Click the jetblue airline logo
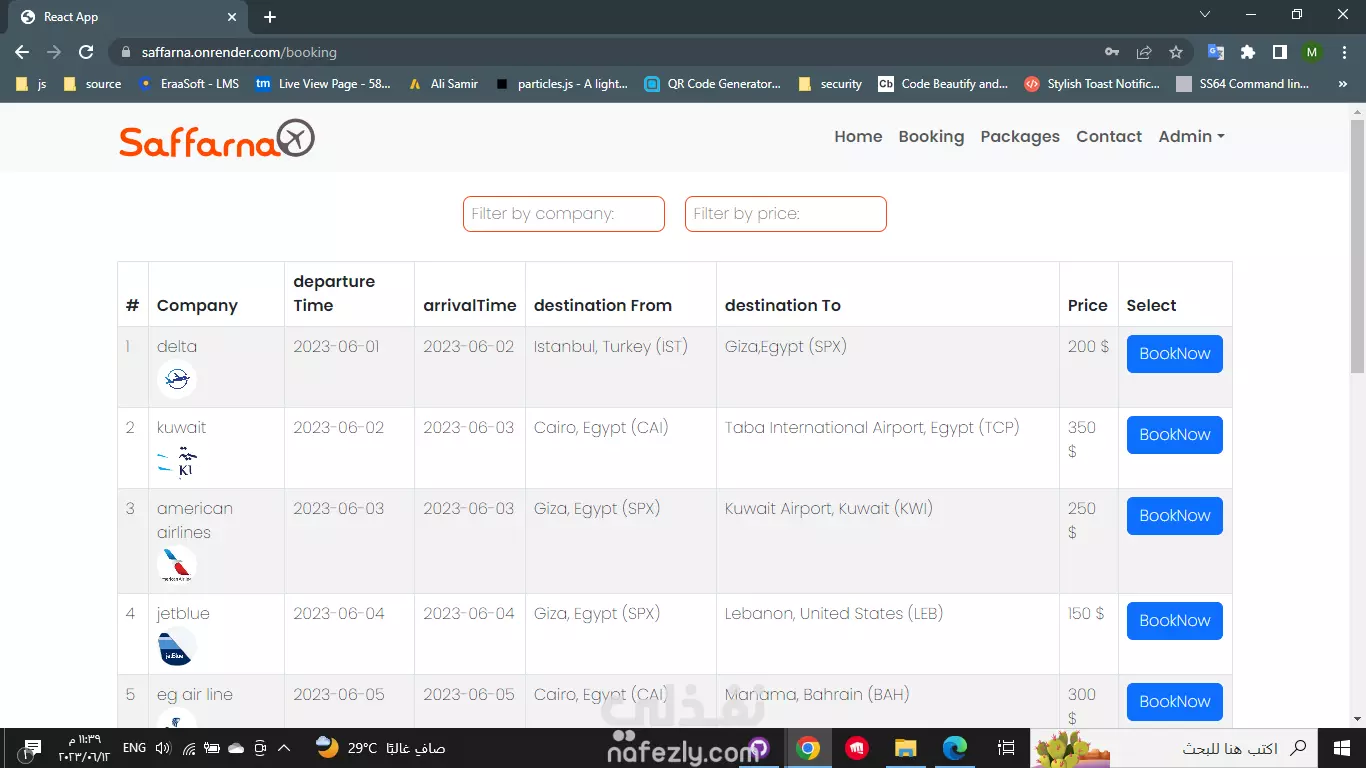The width and height of the screenshot is (1366, 768). [x=177, y=646]
